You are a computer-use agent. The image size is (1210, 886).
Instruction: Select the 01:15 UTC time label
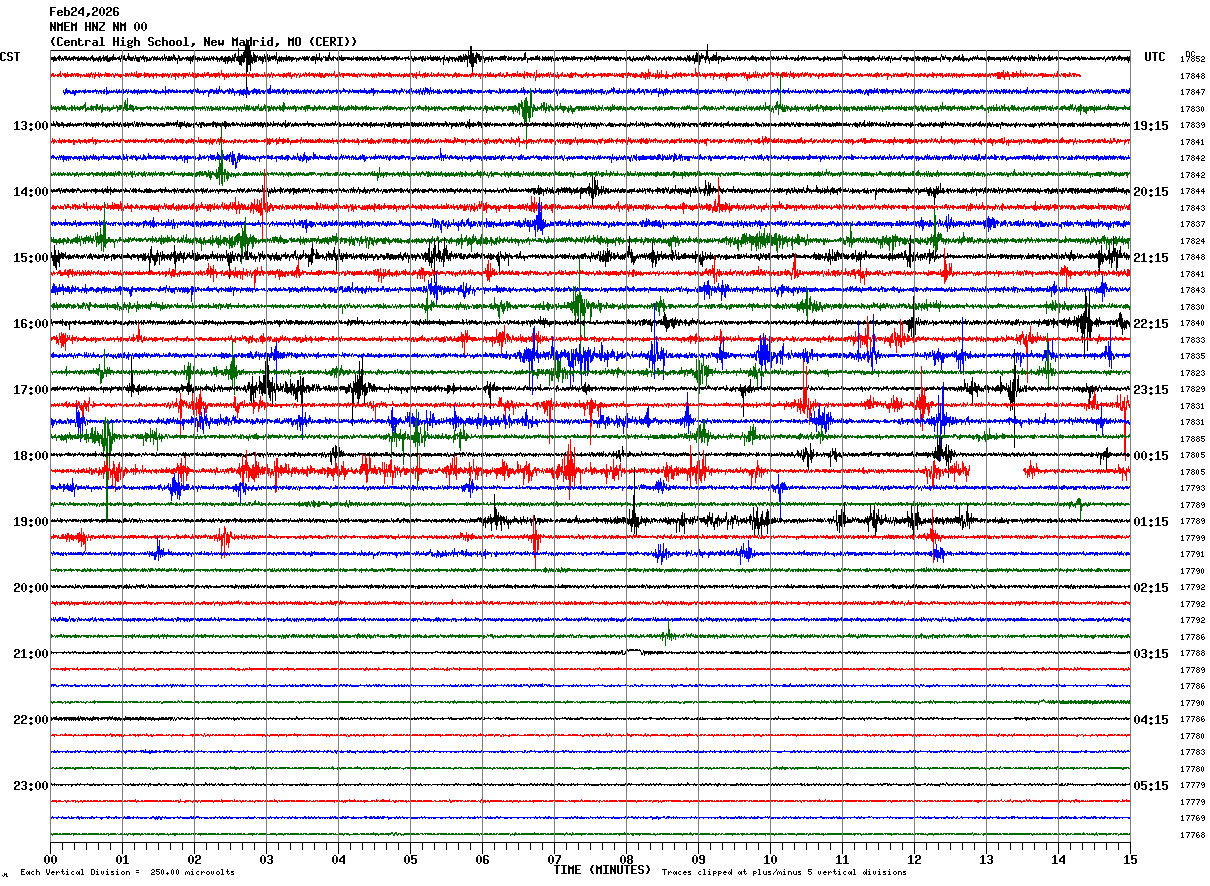coord(1151,522)
